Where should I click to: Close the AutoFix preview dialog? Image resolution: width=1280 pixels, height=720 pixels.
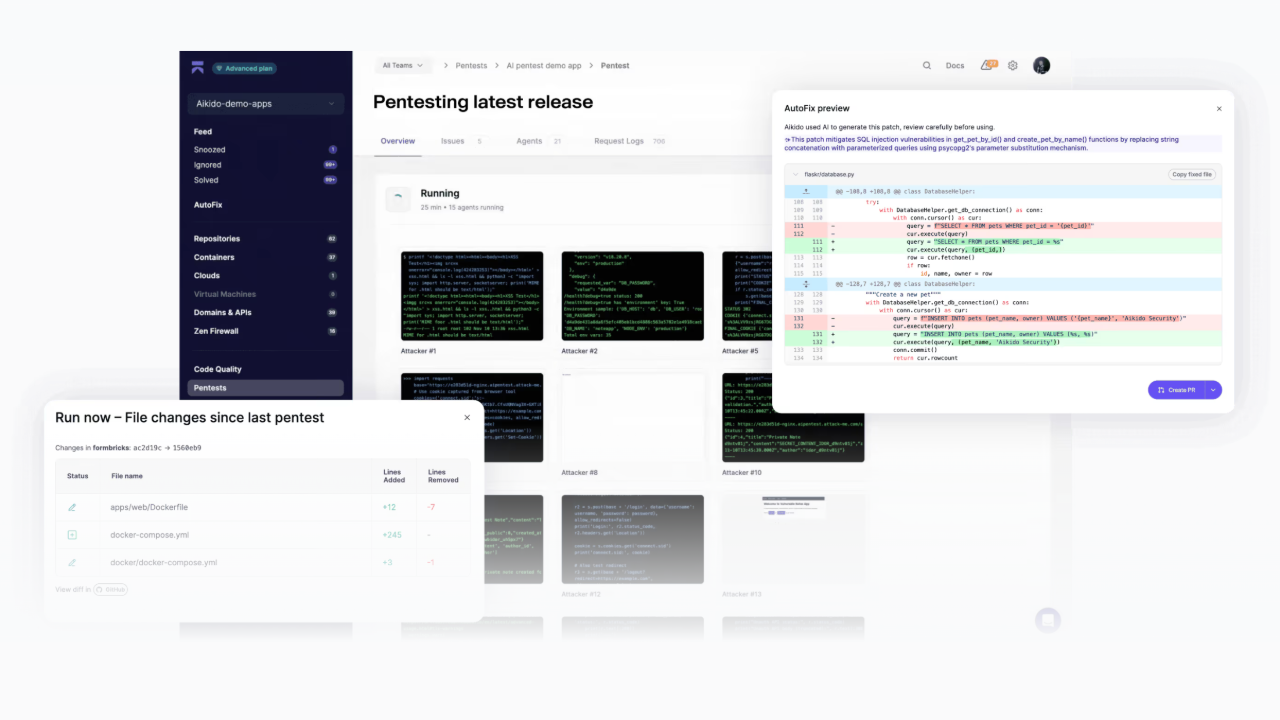pos(1219,108)
